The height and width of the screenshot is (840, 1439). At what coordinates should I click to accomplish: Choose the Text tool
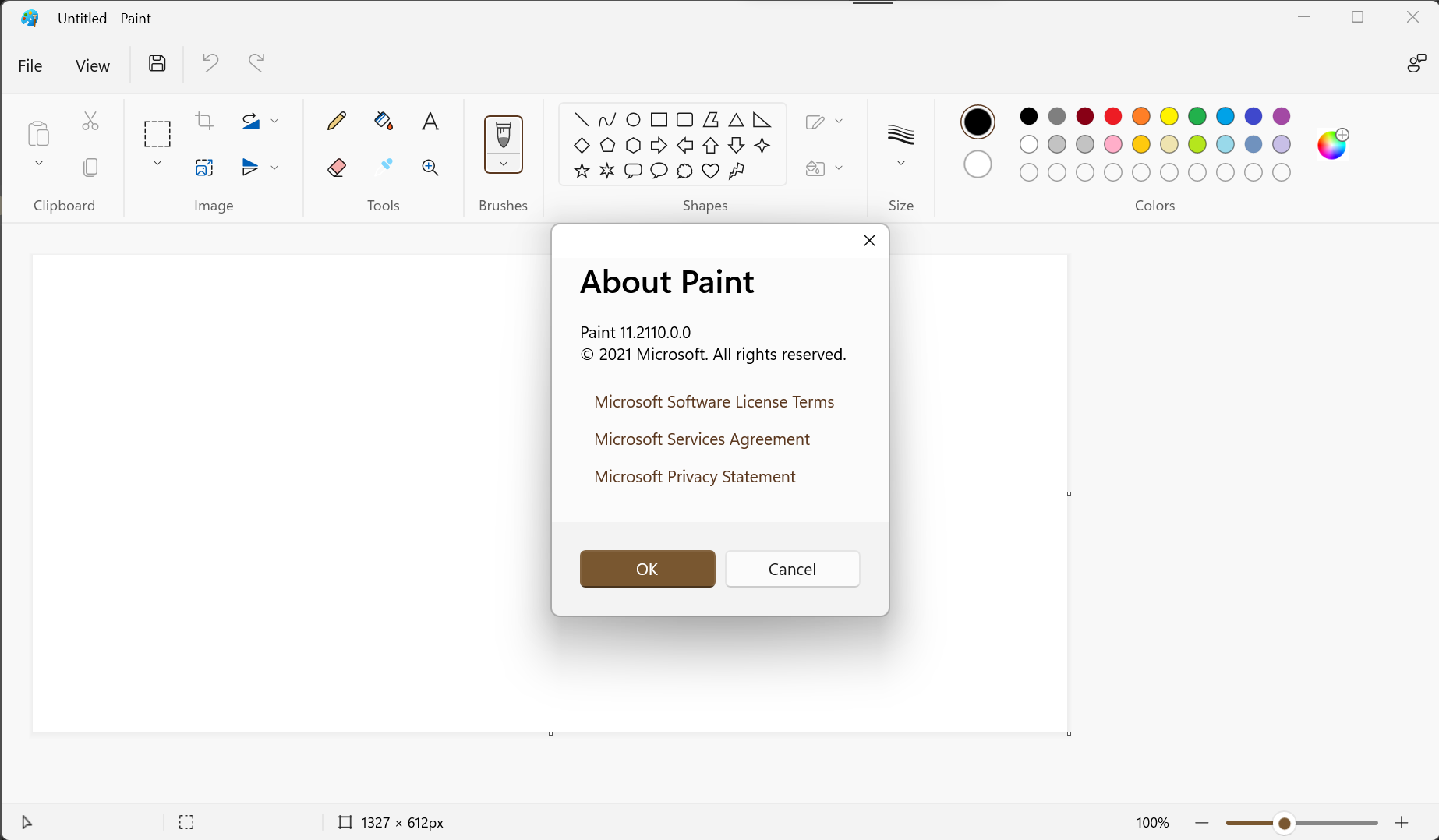click(x=430, y=121)
